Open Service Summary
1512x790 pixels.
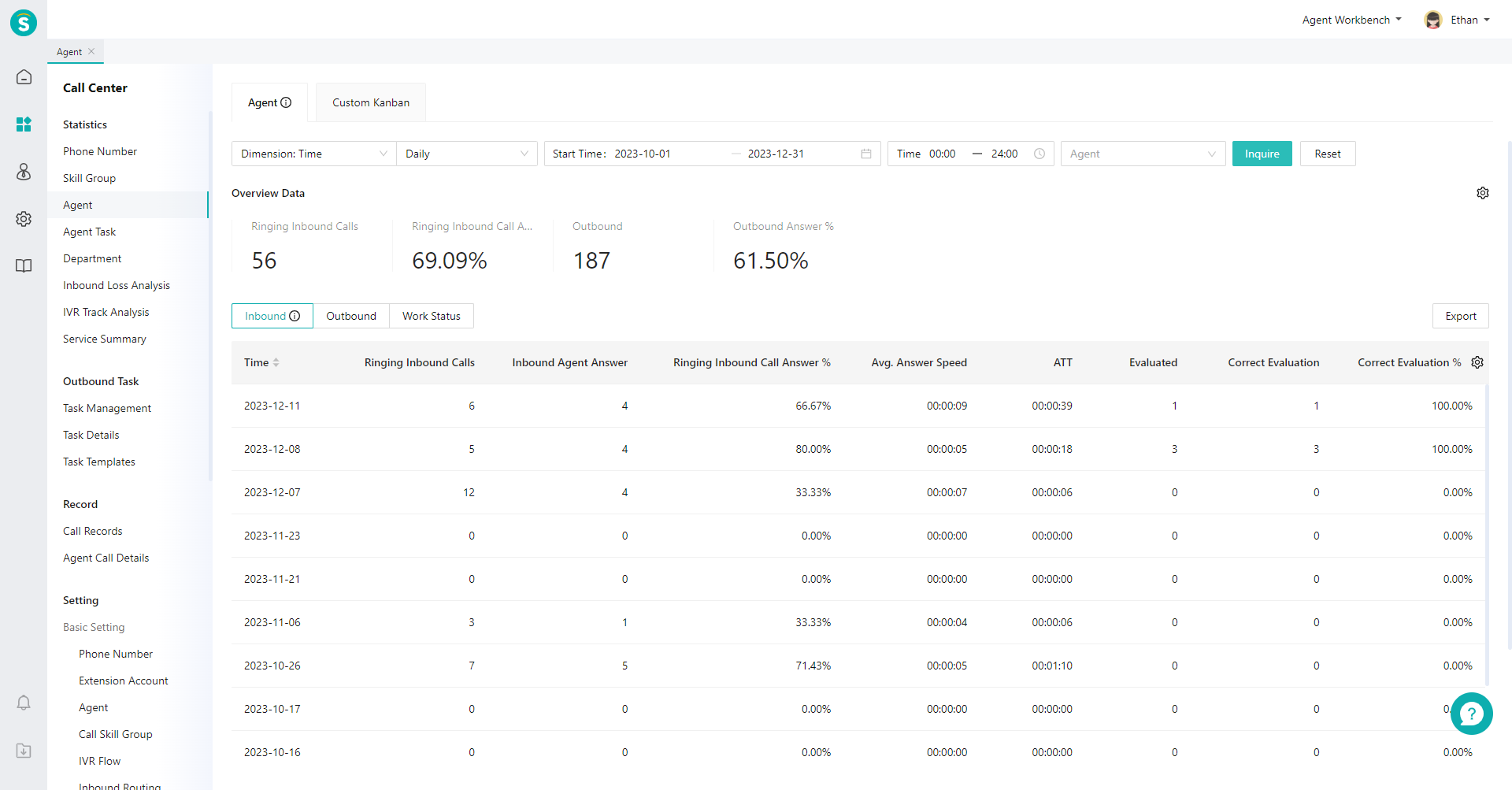105,339
